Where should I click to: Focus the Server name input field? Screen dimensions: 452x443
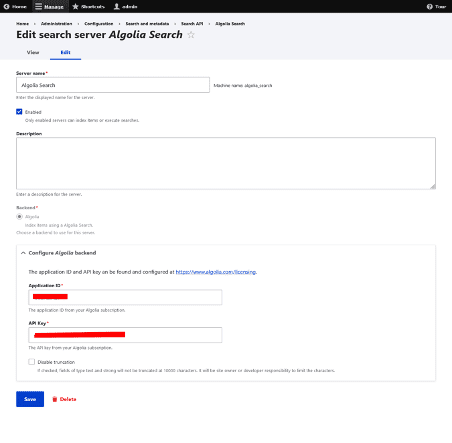(x=113, y=85)
